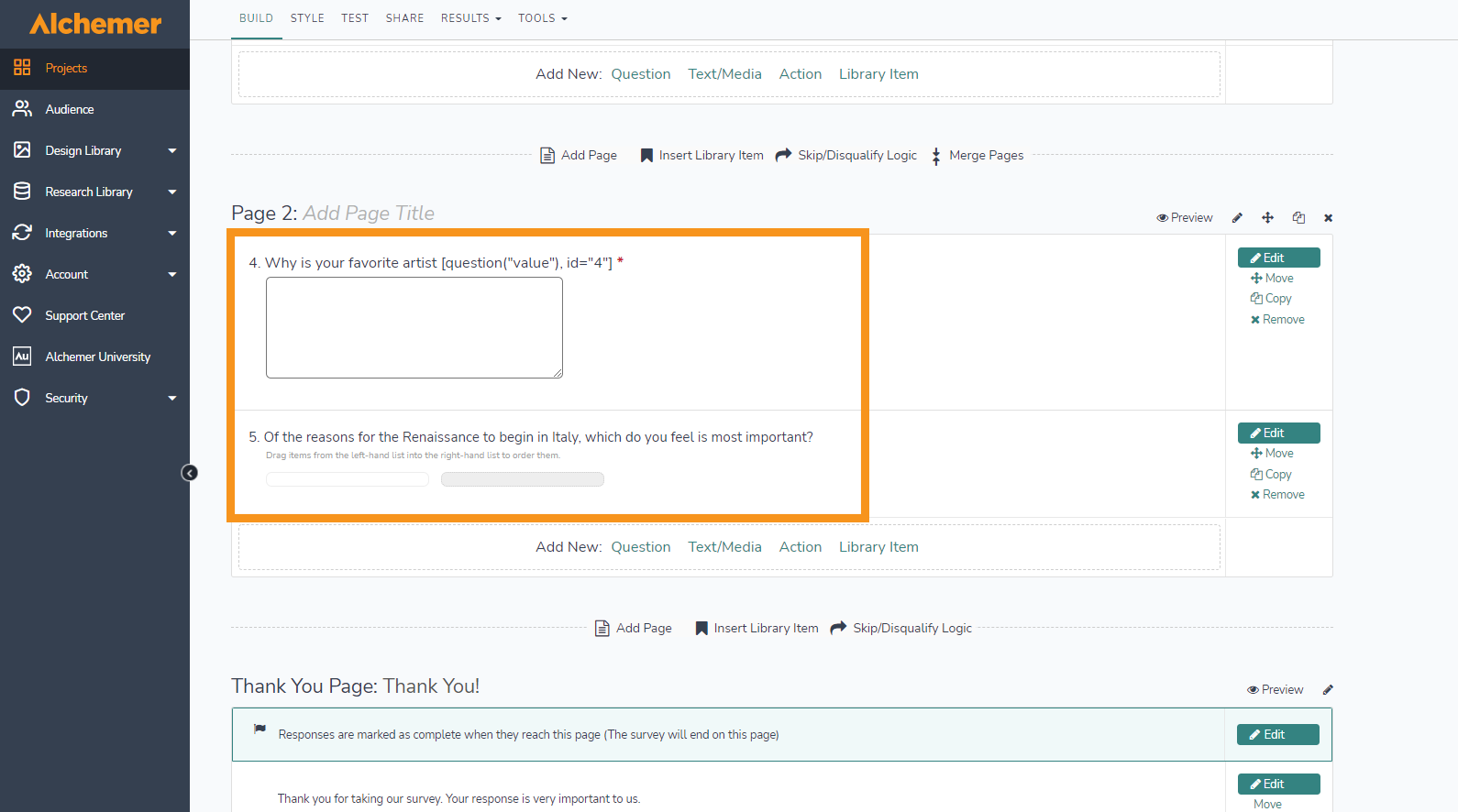Click the Thank You Page pencil icon
This screenshot has width=1458, height=812.
[1328, 690]
